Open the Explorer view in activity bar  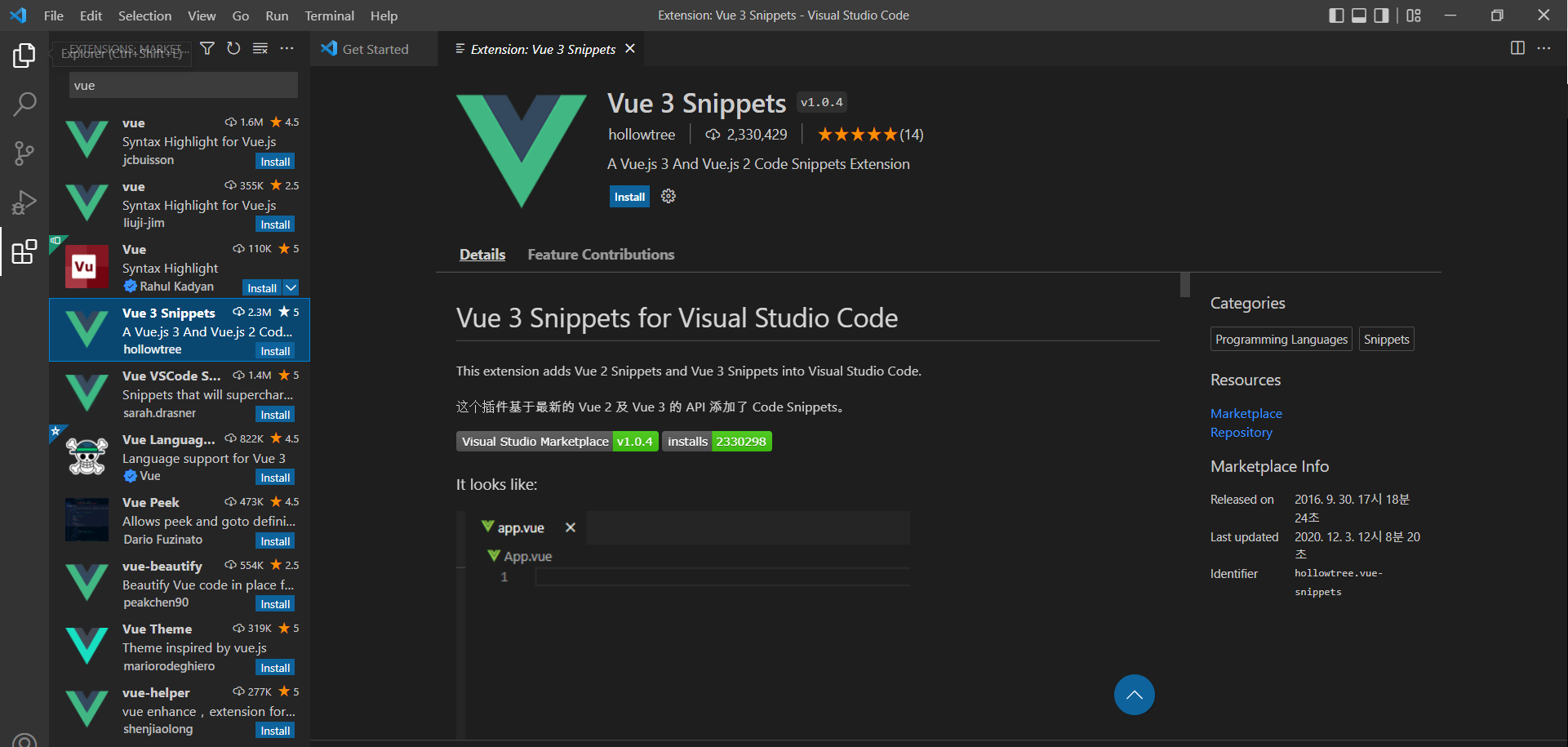click(24, 56)
